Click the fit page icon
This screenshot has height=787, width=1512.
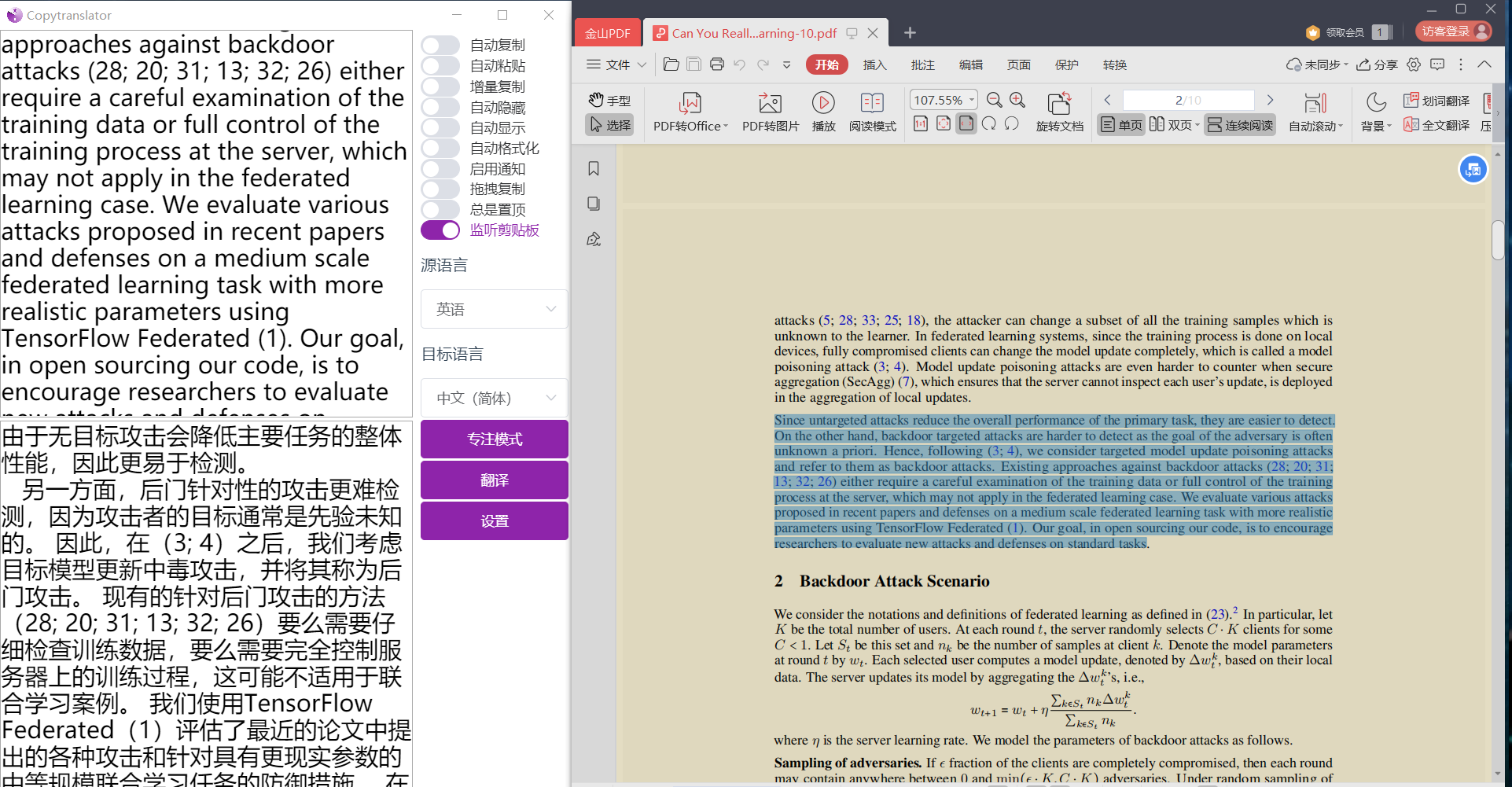click(944, 123)
